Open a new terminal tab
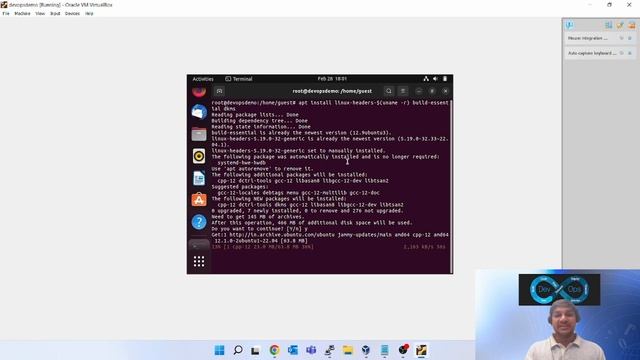 tap(219, 91)
